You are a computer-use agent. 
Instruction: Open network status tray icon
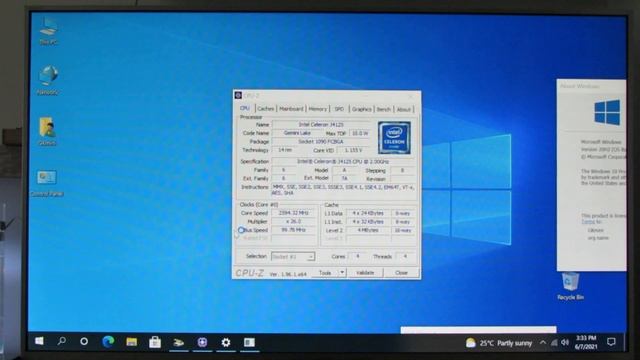(x=554, y=343)
